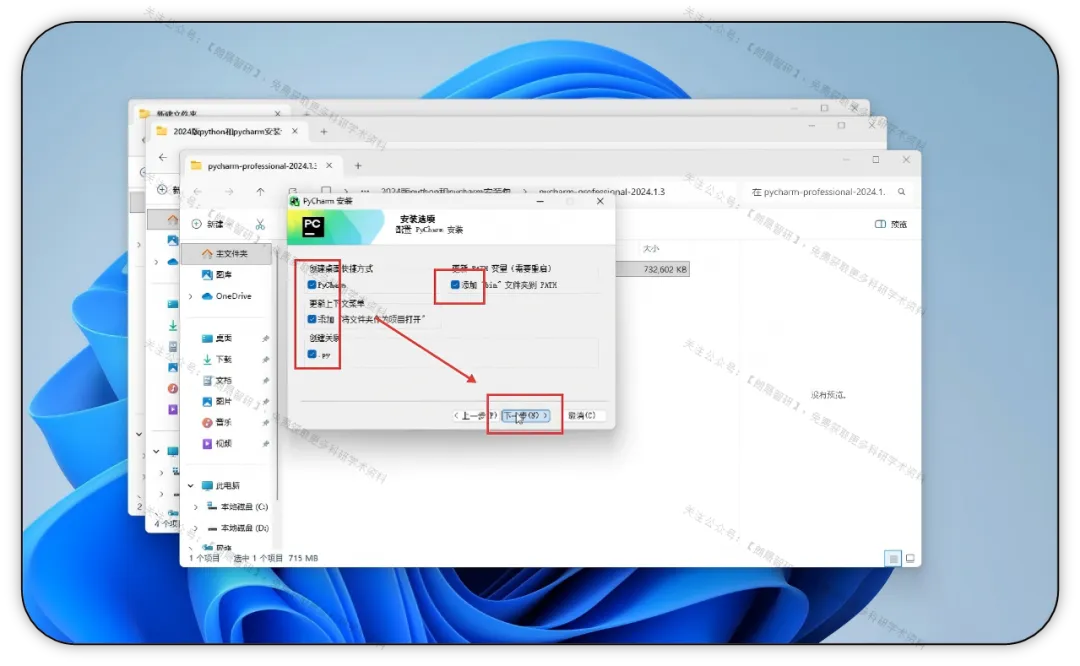Click the cut scissors icon in toolbar
Viewport: 1080px width, 666px height.
(x=260, y=224)
